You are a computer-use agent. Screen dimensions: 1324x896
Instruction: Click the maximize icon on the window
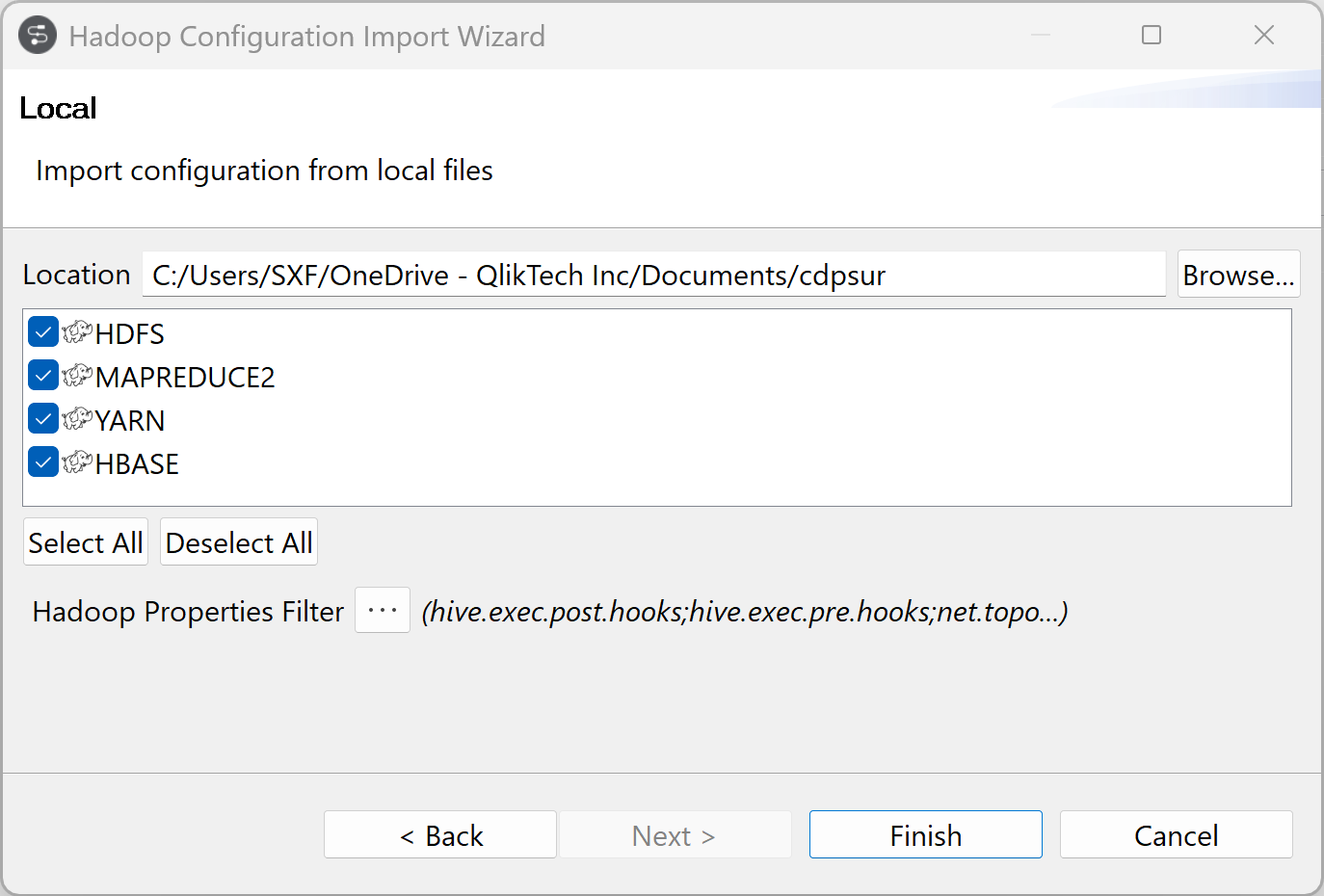pos(1152,35)
